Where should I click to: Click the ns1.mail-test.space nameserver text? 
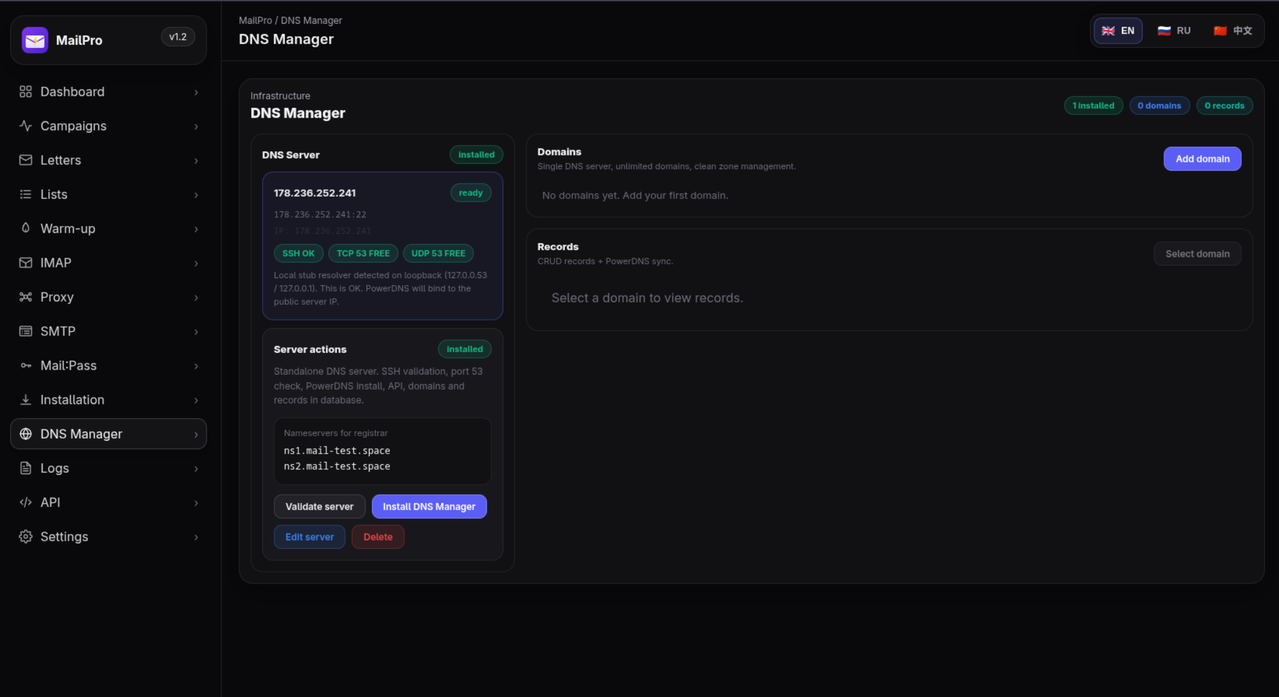pyautogui.click(x=337, y=451)
